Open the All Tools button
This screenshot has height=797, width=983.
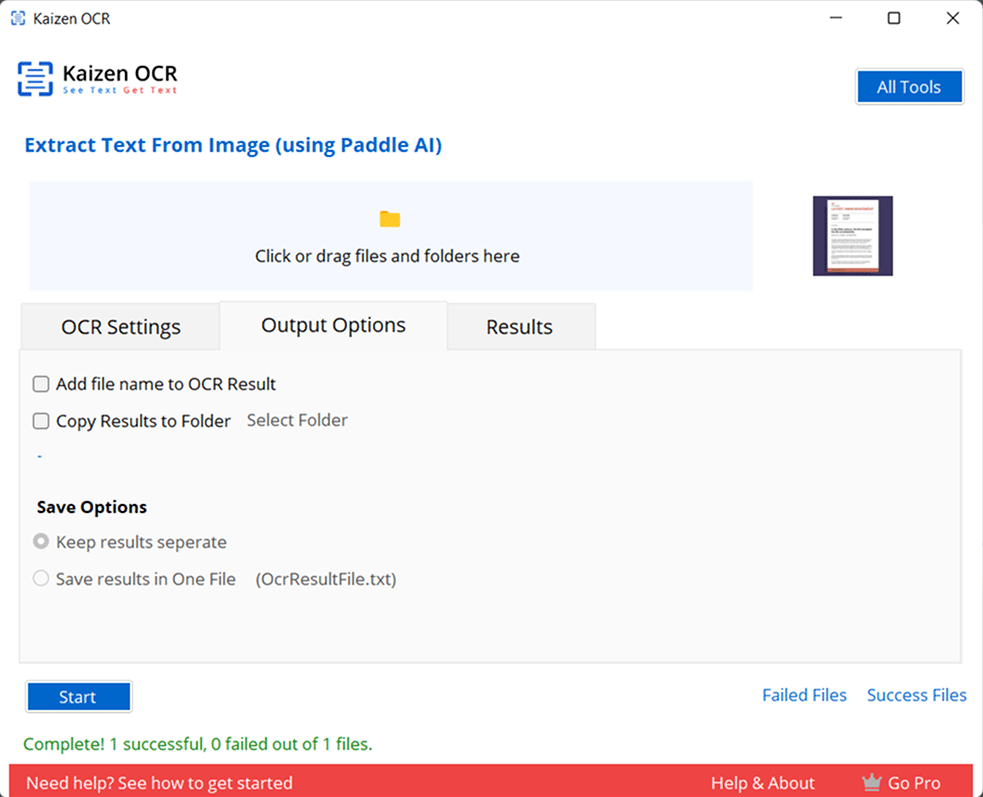909,87
